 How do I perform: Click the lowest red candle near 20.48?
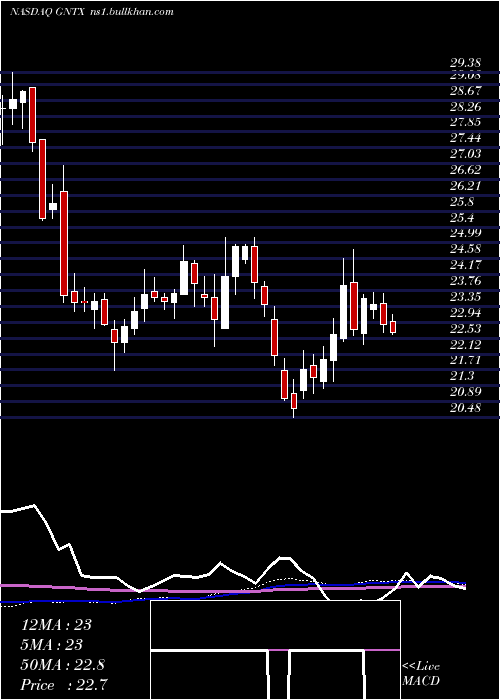click(x=294, y=400)
